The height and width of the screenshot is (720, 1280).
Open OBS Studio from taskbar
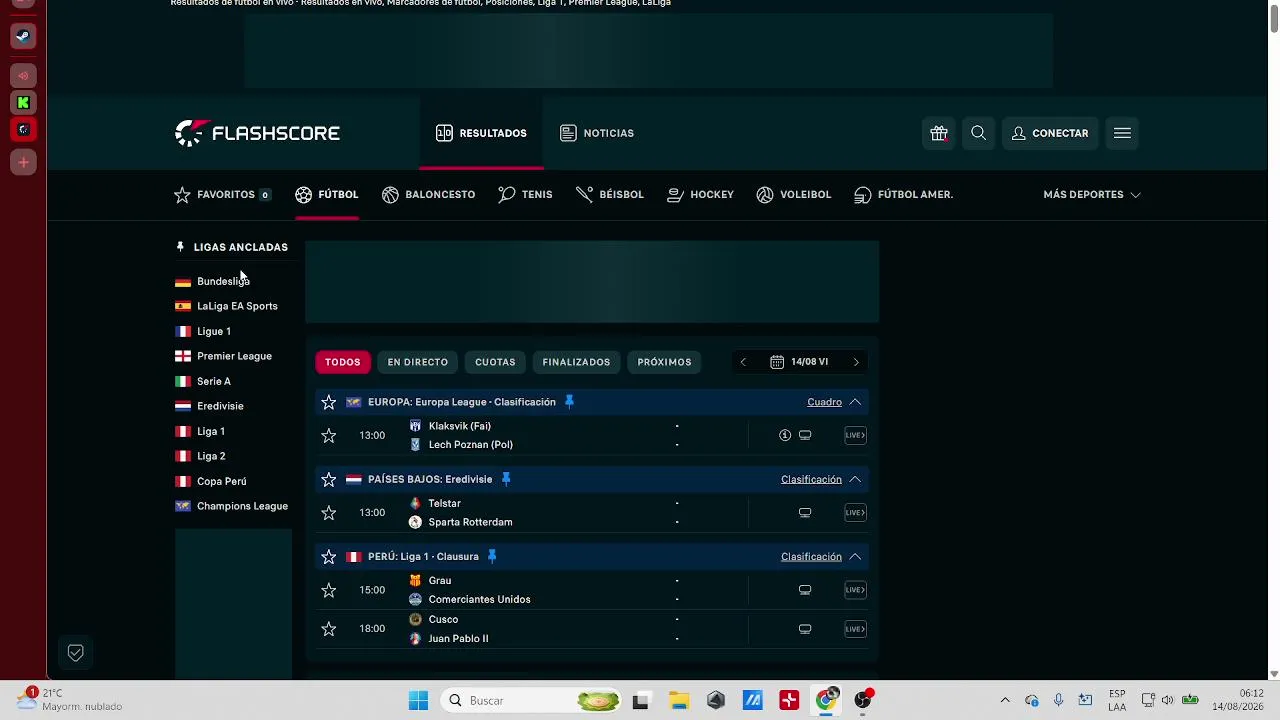coord(863,701)
